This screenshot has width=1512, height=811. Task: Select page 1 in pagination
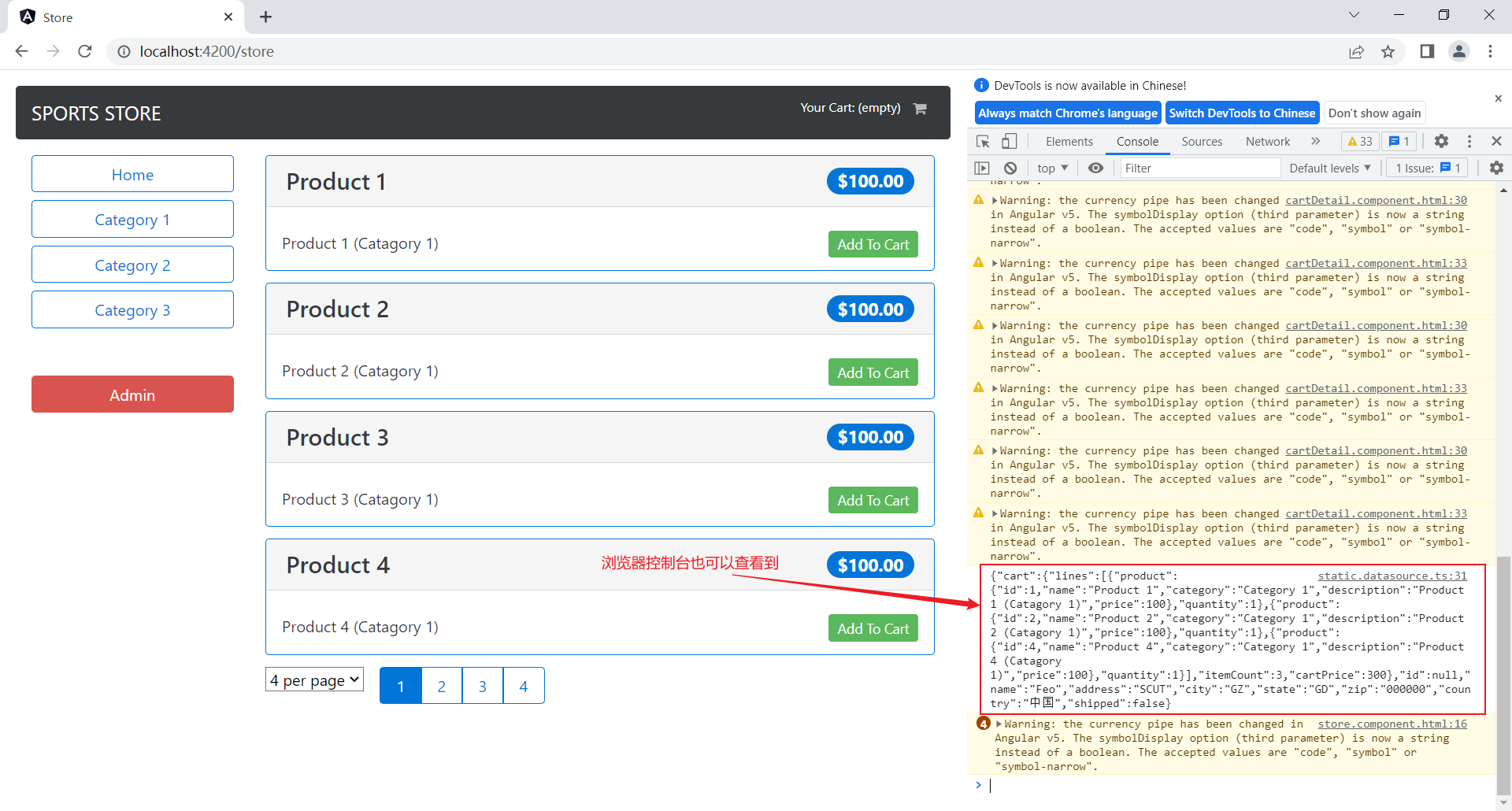(401, 686)
